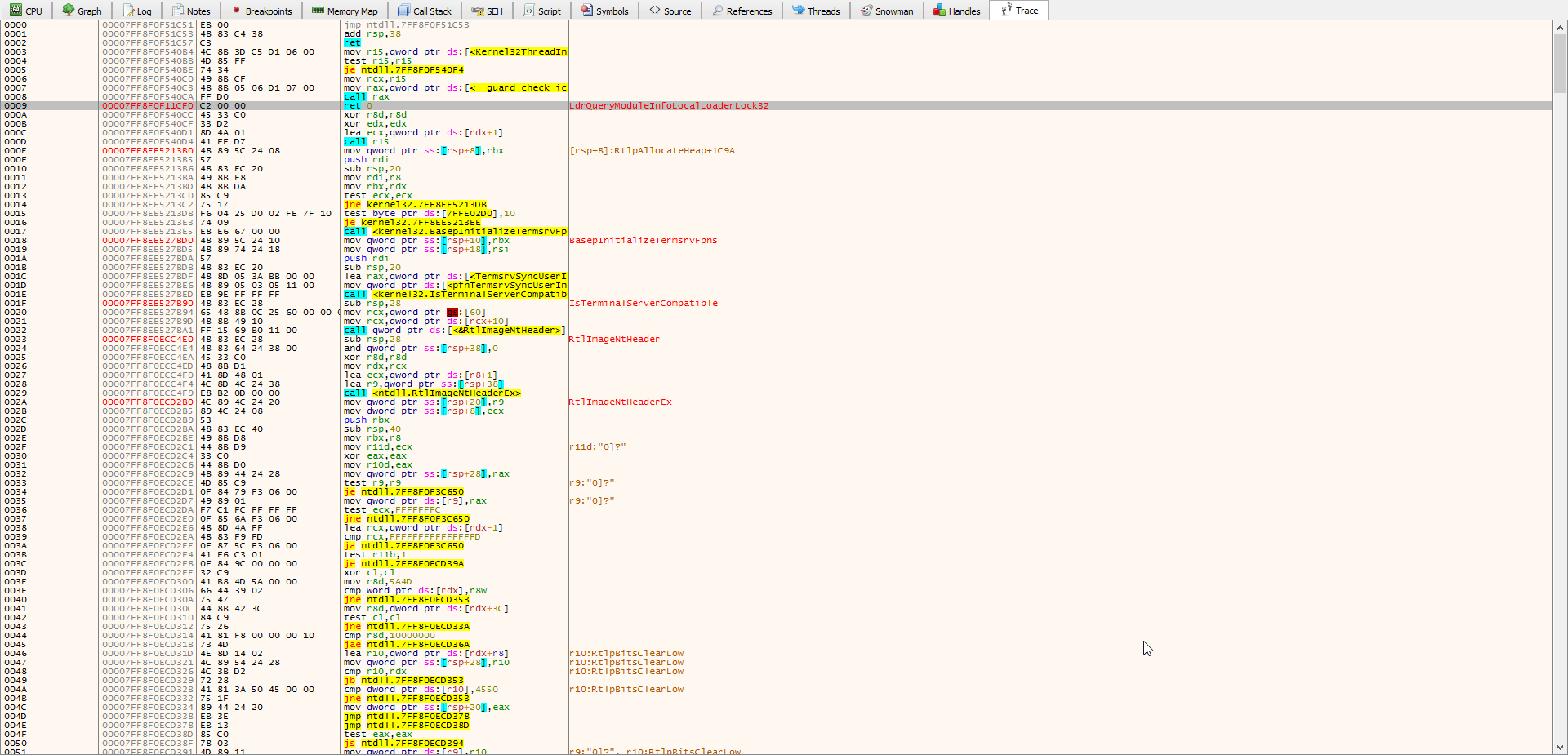The height and width of the screenshot is (755, 1568).
Task: Click the vertical scrollbar thumb
Action: click(1560, 64)
